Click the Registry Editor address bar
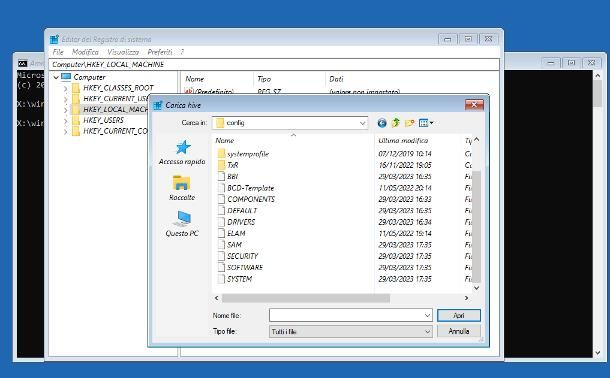Image resolution: width=610 pixels, height=378 pixels. pyautogui.click(x=273, y=65)
